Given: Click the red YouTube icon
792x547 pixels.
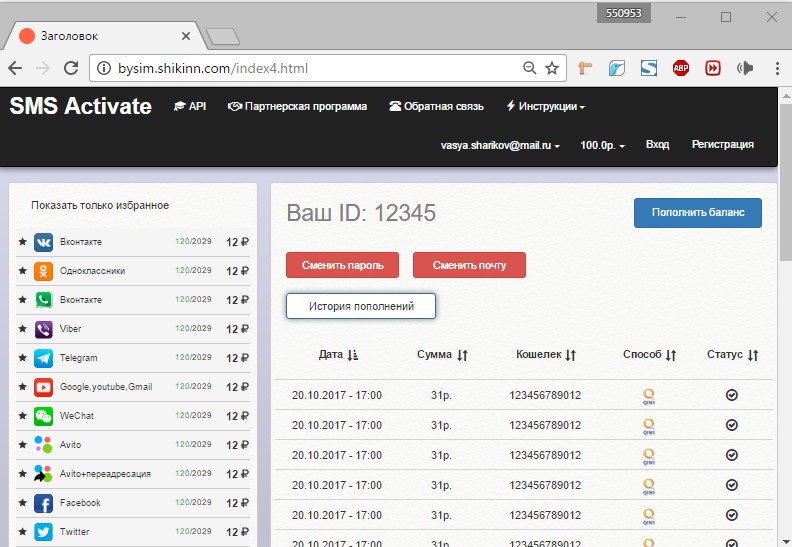Looking at the screenshot, I should point(43,387).
